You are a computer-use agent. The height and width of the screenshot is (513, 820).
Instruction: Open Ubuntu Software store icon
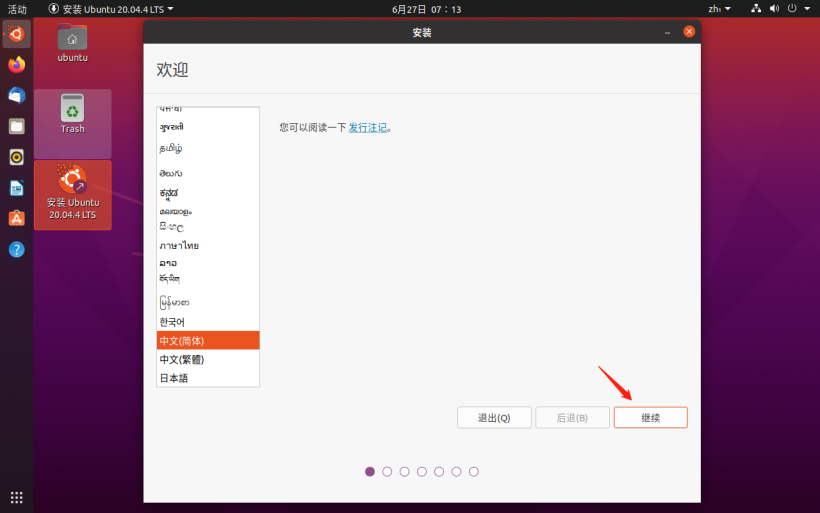tap(16, 218)
